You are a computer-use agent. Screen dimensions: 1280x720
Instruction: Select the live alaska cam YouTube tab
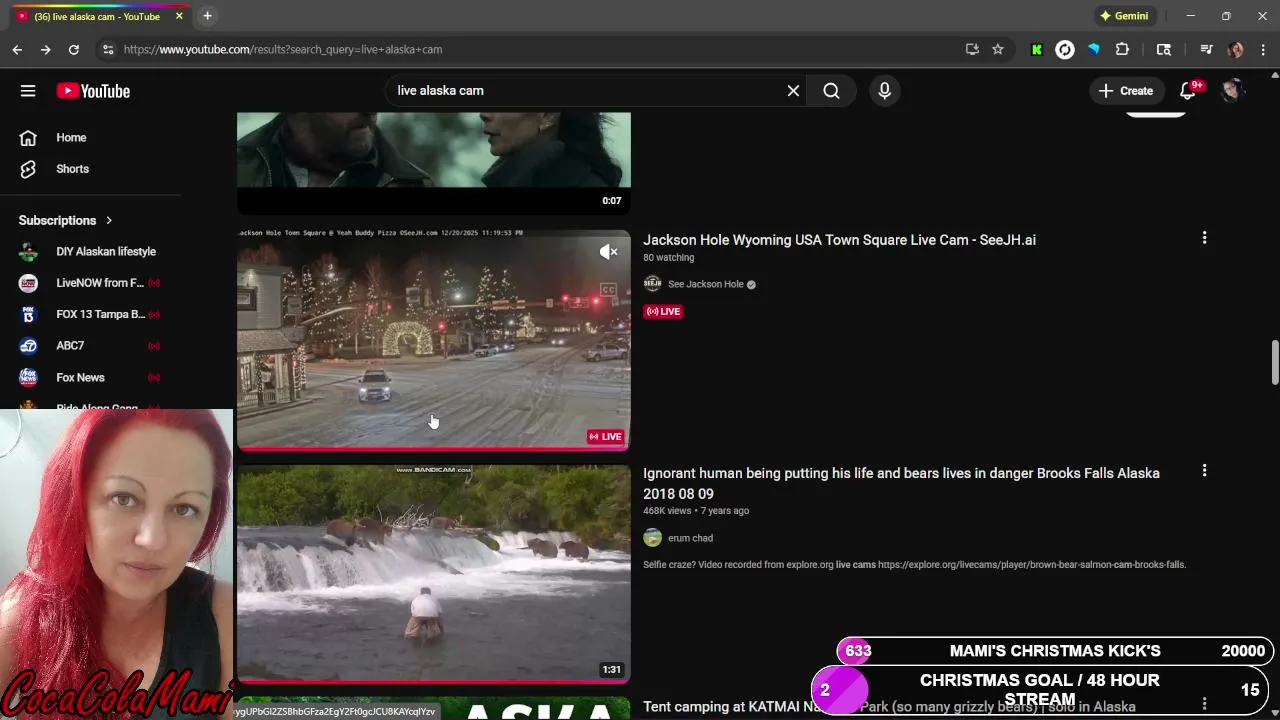(96, 16)
